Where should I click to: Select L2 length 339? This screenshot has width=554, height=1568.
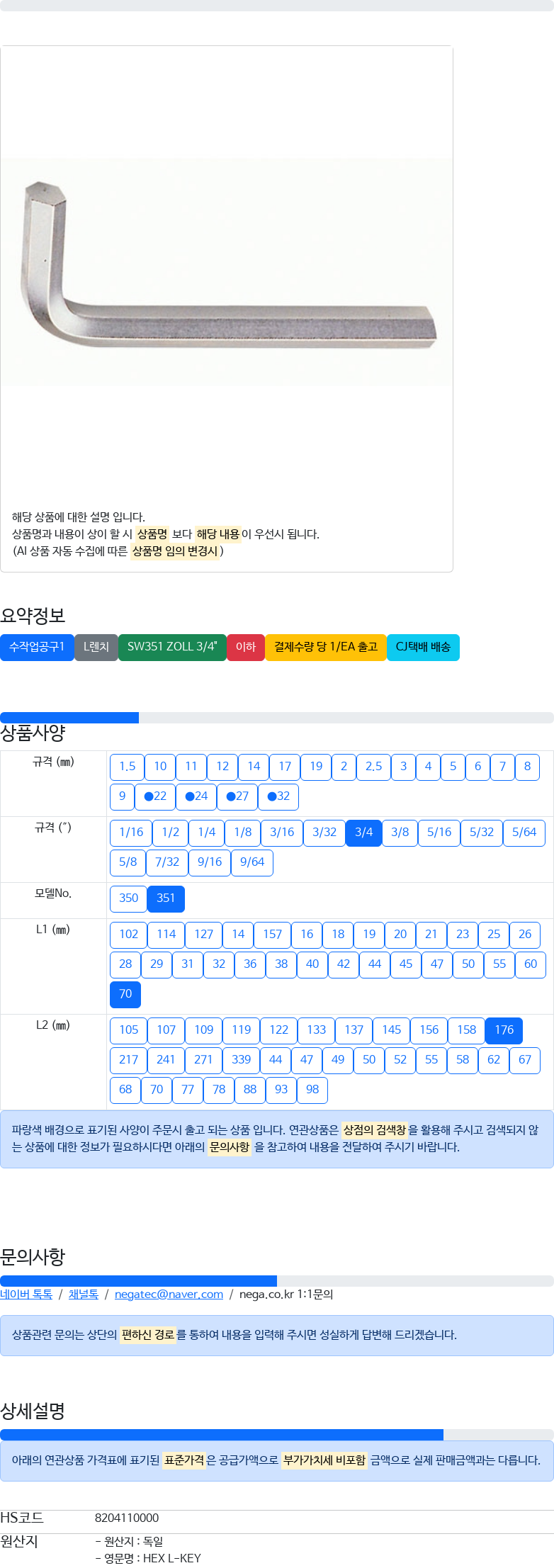coord(242,1060)
